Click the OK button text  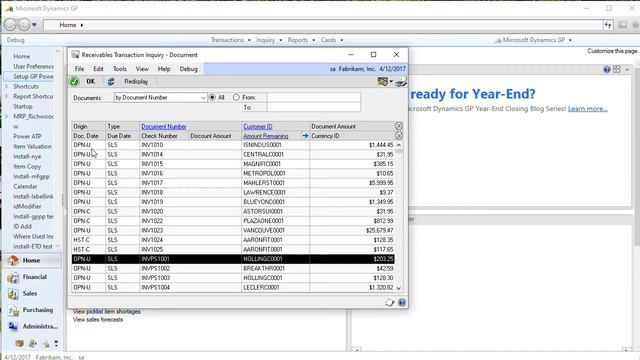tap(91, 82)
